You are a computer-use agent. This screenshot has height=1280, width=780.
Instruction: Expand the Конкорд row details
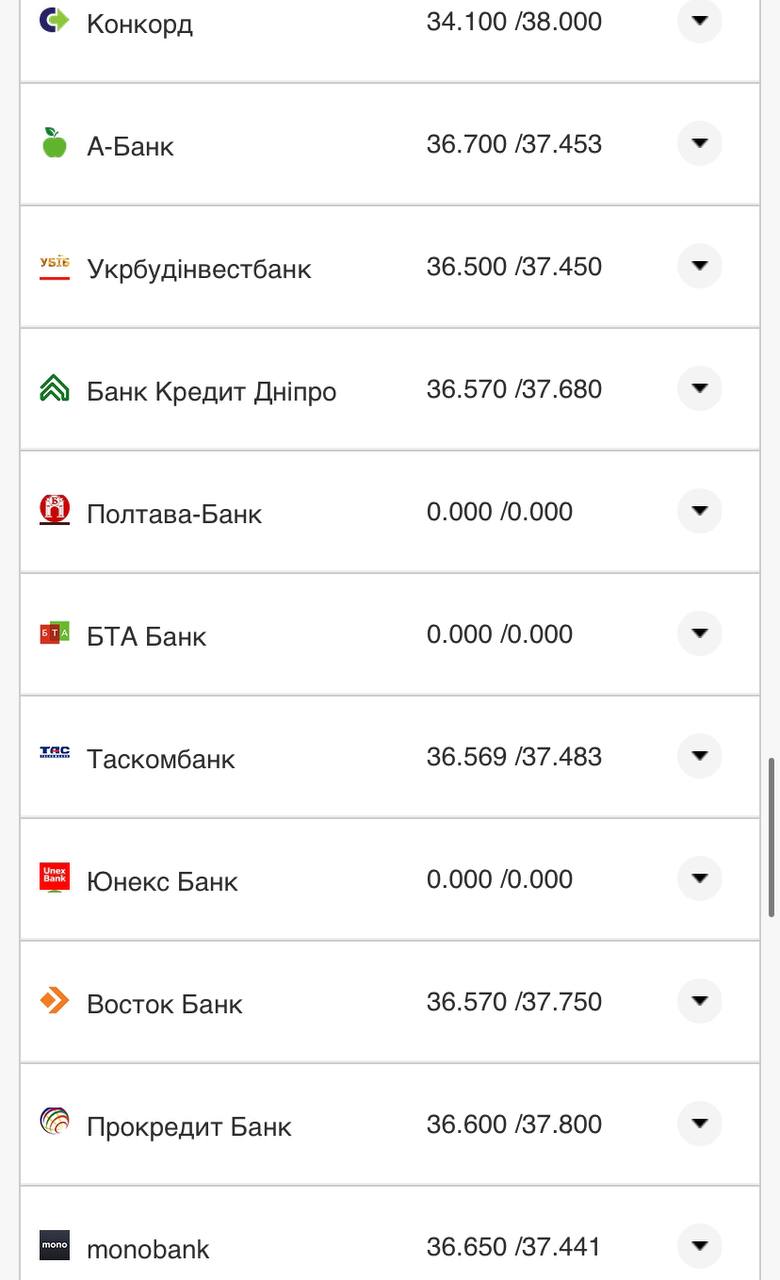(699, 21)
